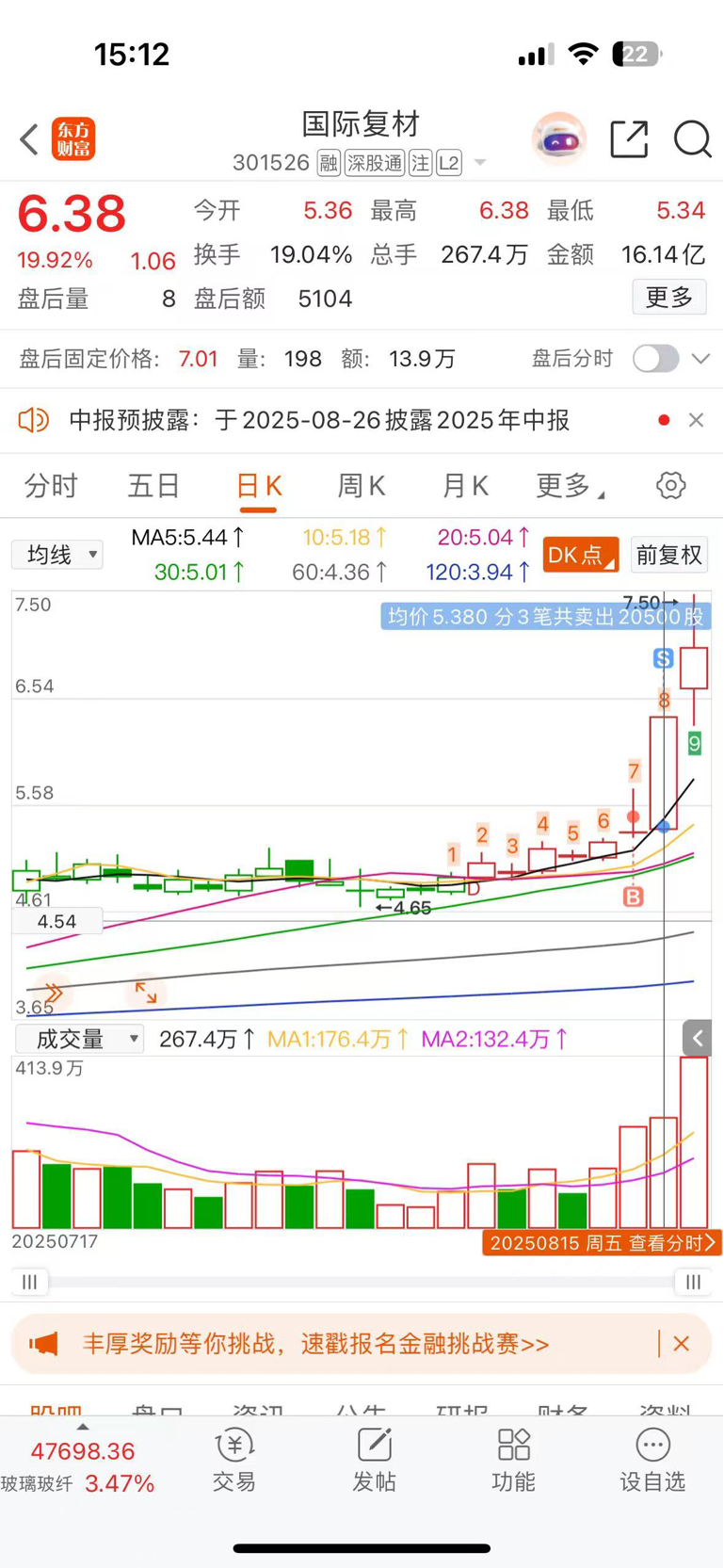Image resolution: width=724 pixels, height=1568 pixels.
Task: Tap the megaphone promo icon
Action: point(43,1344)
